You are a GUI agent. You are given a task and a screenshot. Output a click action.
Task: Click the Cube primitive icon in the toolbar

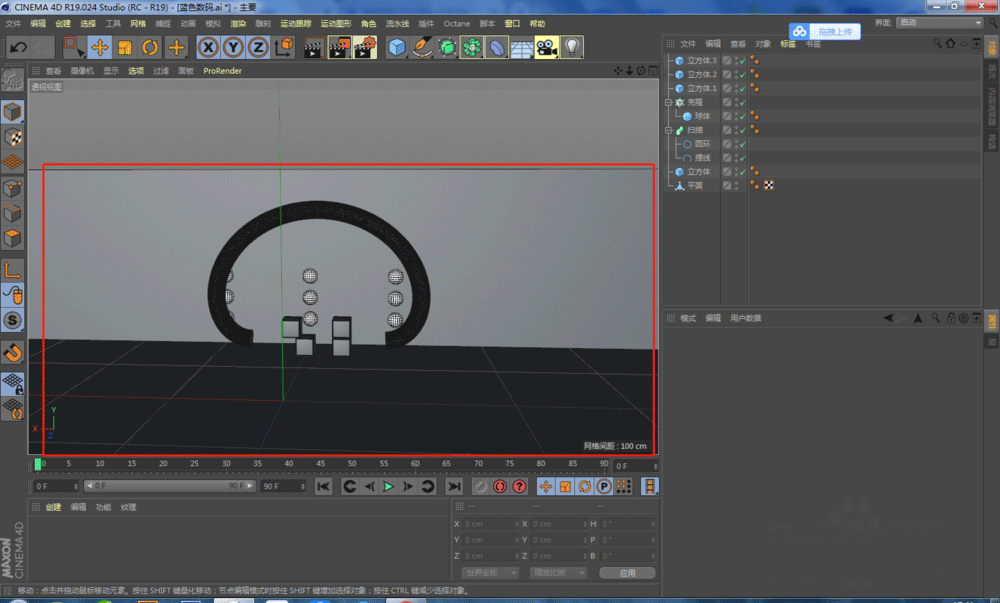point(397,47)
